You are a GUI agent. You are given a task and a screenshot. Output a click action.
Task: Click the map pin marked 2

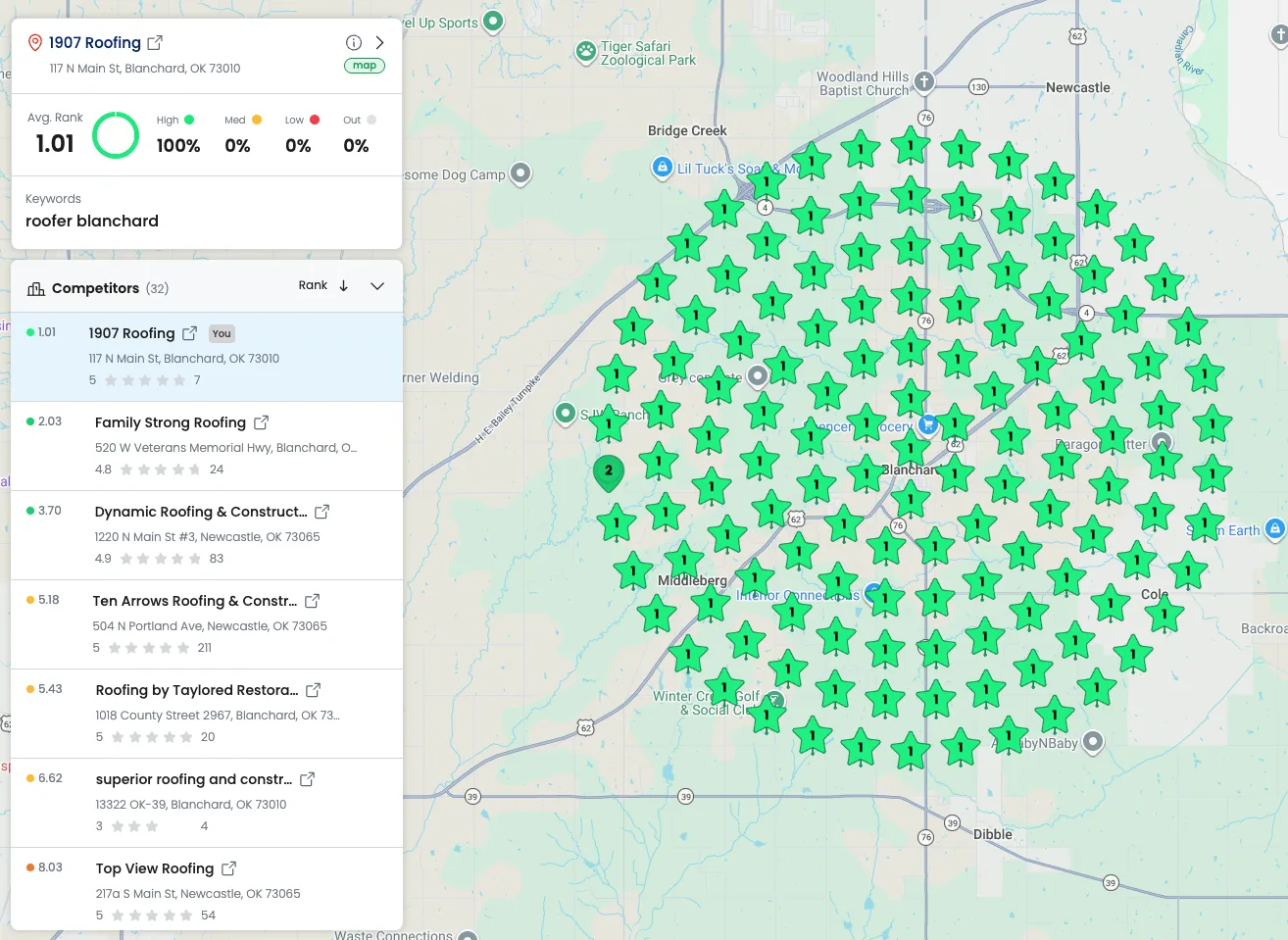(x=609, y=472)
